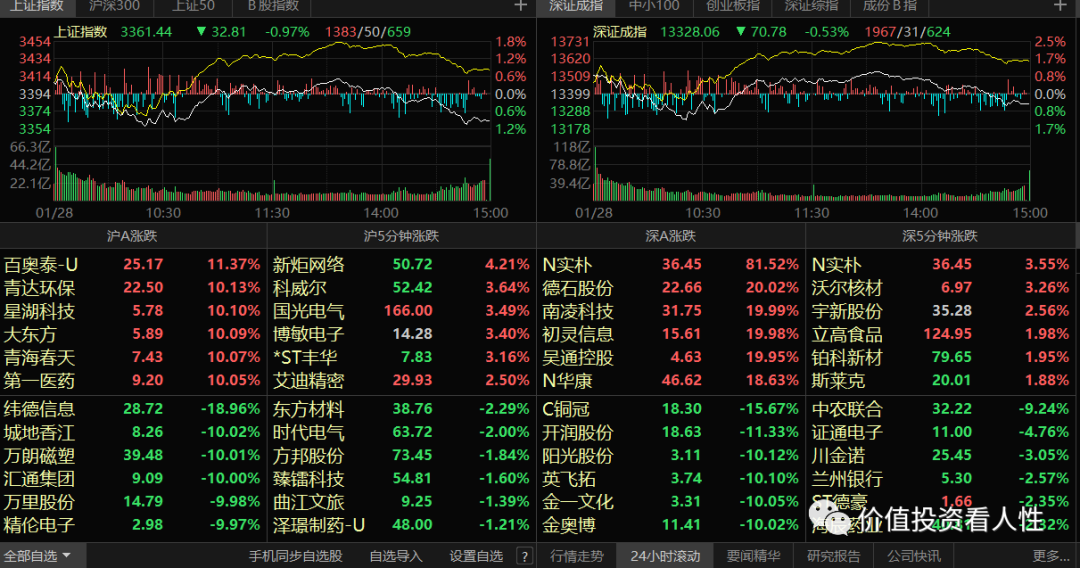Click the 深A涨跌 column header
The width and height of the screenshot is (1080, 568).
(671, 236)
